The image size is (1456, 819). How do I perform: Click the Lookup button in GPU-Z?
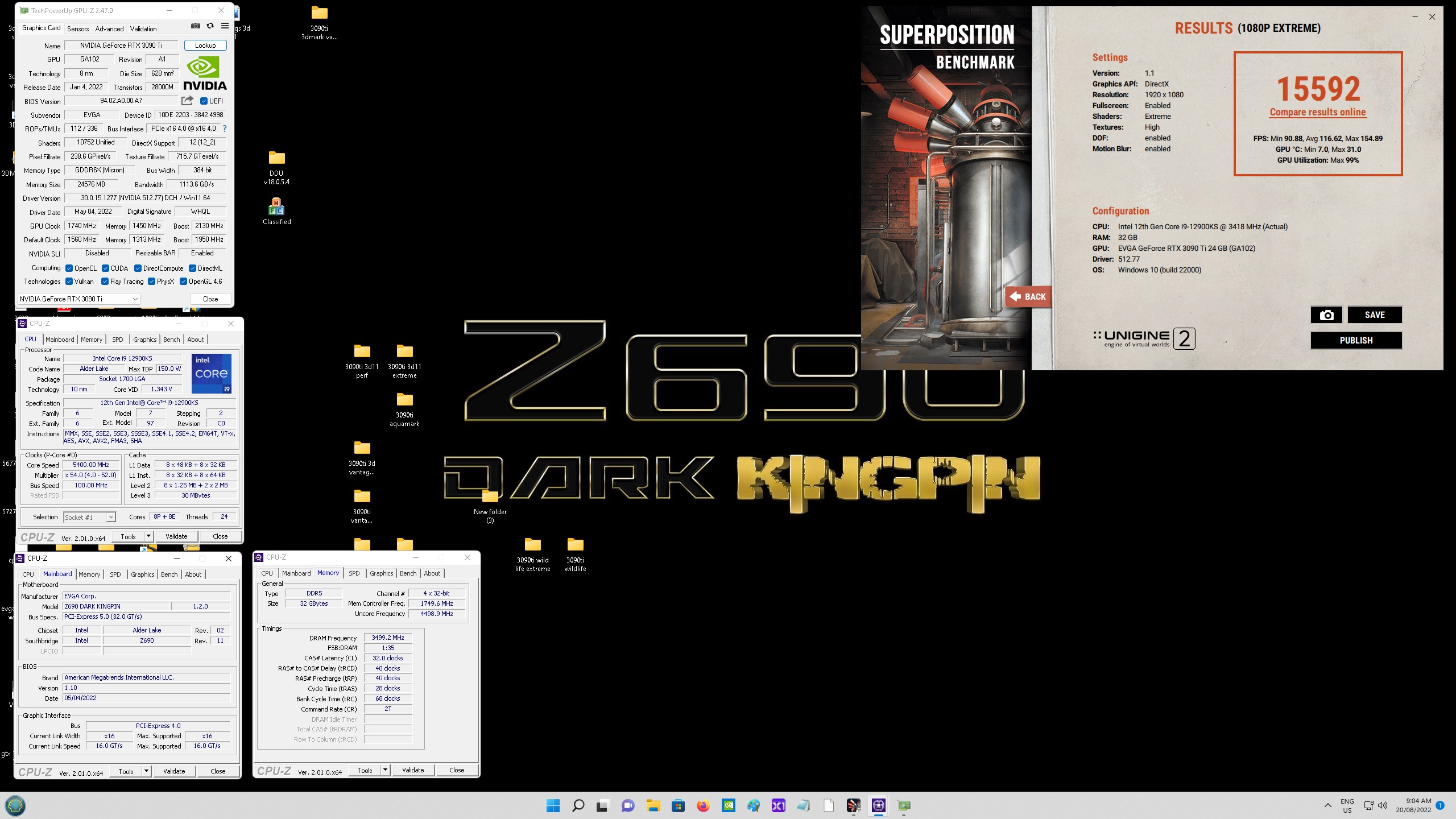(205, 45)
